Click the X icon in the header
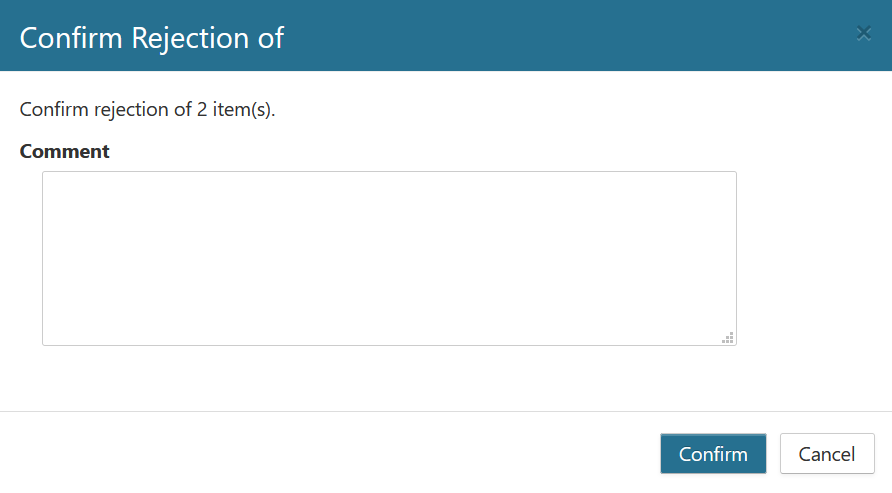Image resolution: width=892 pixels, height=493 pixels. (864, 33)
